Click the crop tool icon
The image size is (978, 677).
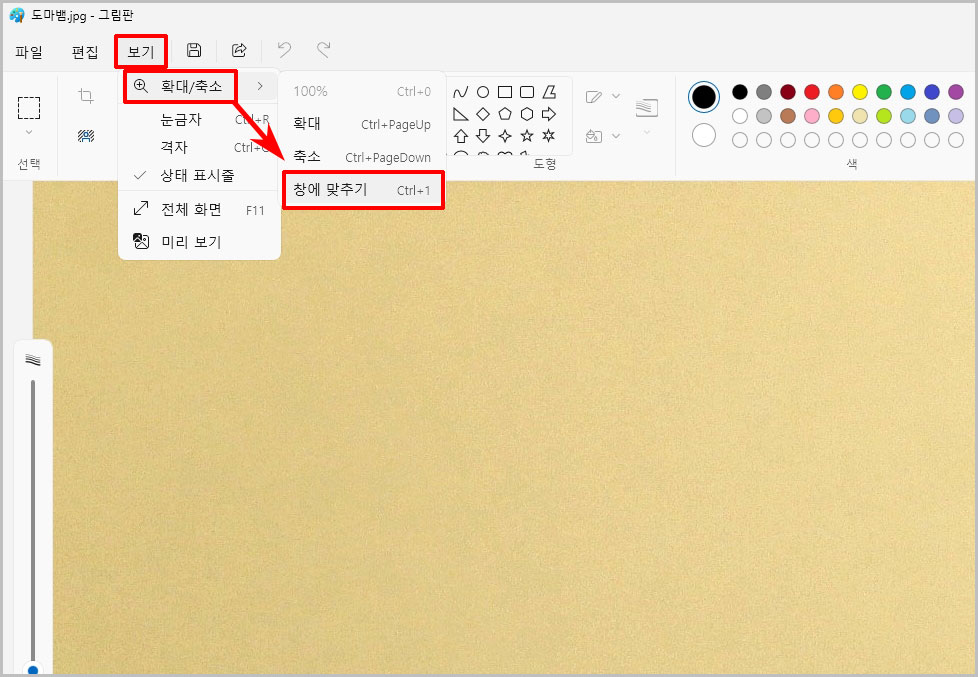pos(86,95)
